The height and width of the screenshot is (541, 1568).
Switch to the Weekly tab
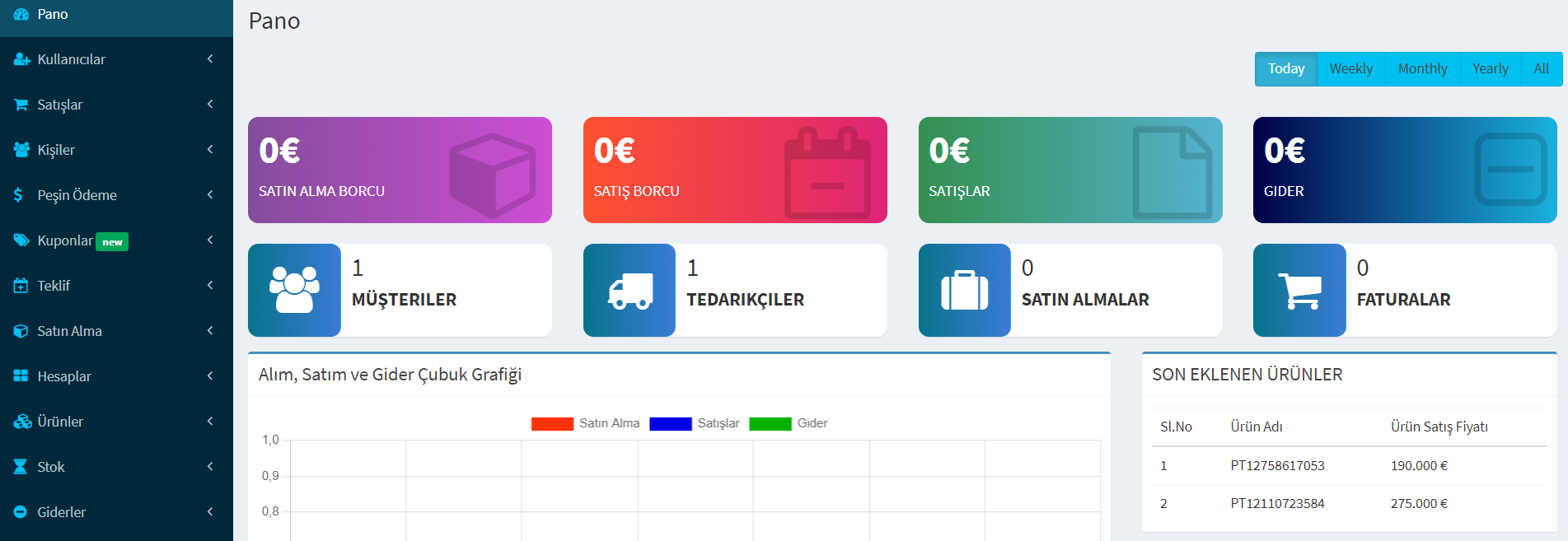click(1351, 69)
